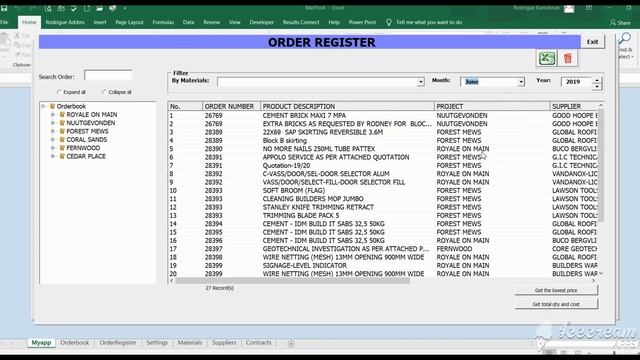
Task: Switch to the Orderbook sheet tab
Action: click(x=75, y=343)
